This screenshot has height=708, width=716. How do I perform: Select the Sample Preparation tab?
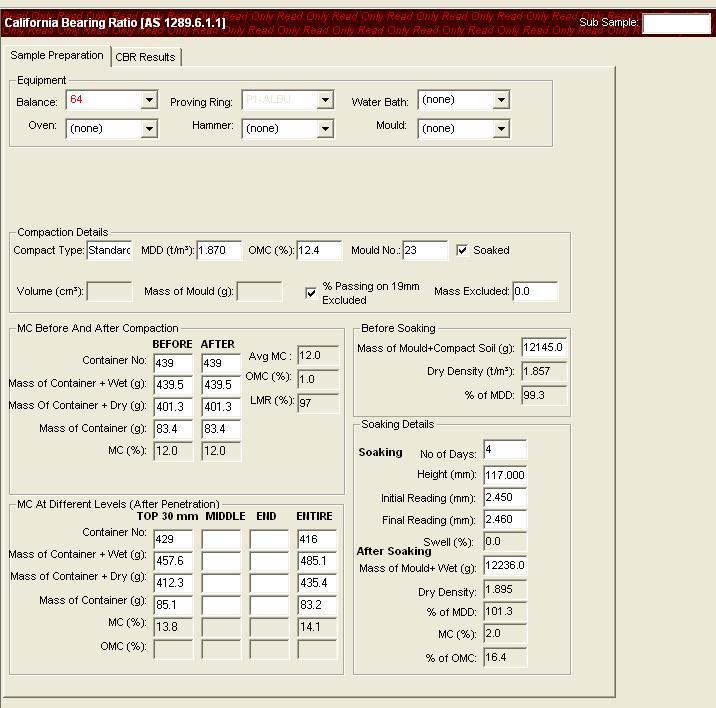(57, 55)
